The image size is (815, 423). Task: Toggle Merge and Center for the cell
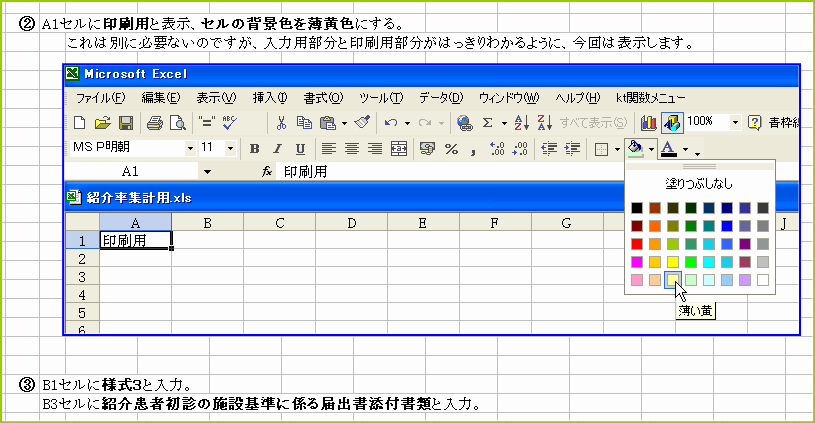tap(399, 149)
